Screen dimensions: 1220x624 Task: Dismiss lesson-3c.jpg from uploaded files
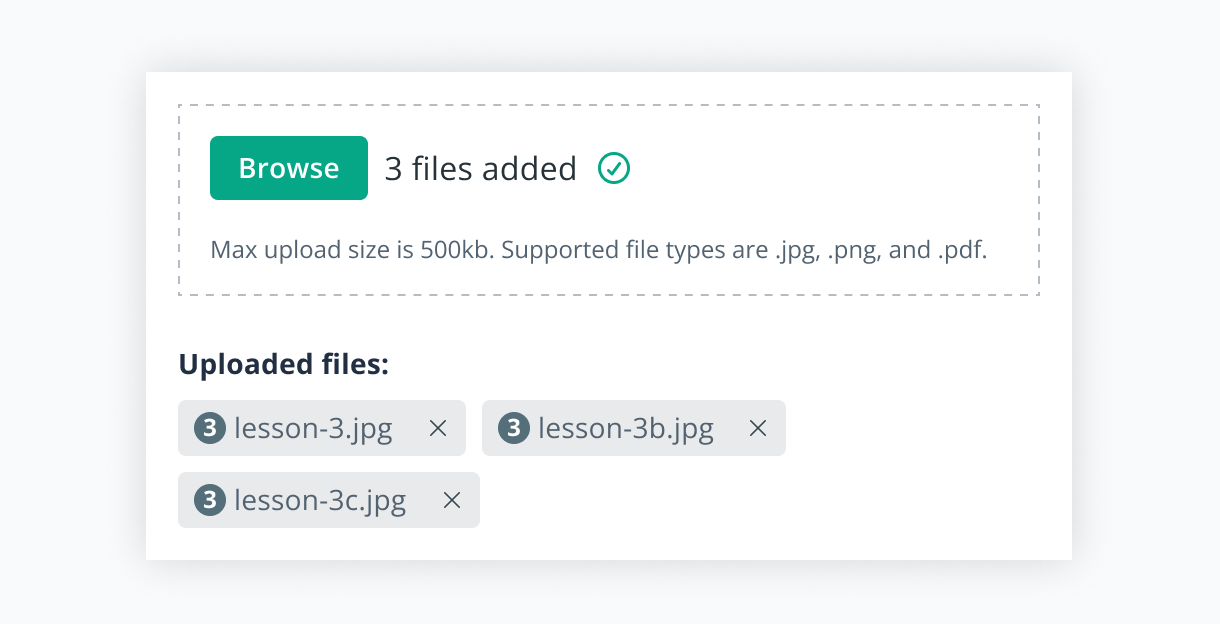click(x=450, y=500)
